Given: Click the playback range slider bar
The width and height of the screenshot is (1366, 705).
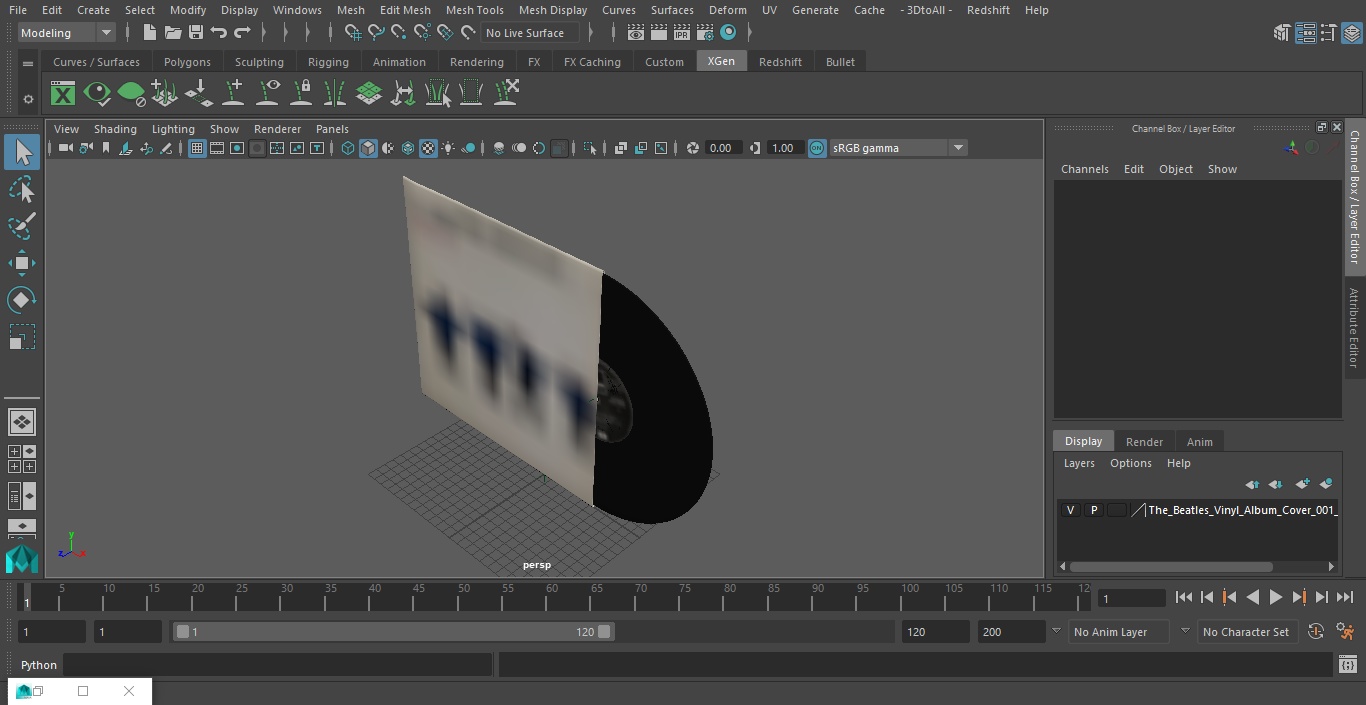Looking at the screenshot, I should [x=393, y=632].
